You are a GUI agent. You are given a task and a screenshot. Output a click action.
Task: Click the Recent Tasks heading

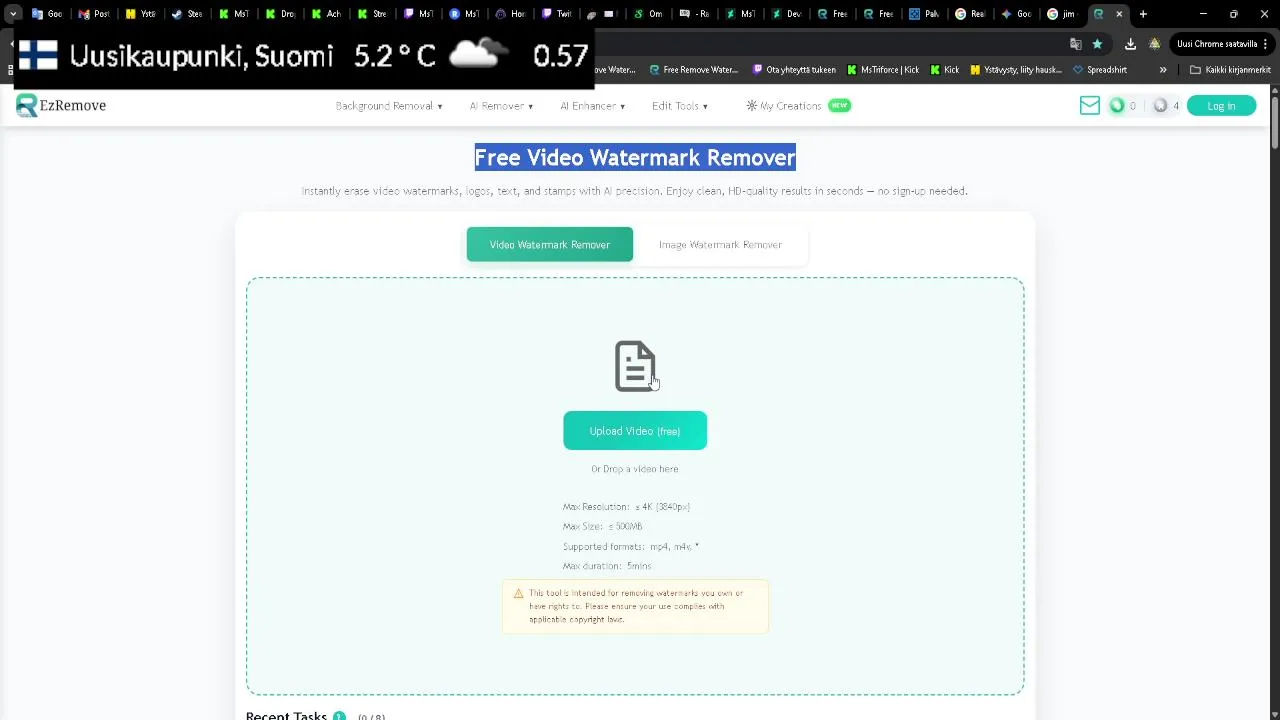[287, 715]
